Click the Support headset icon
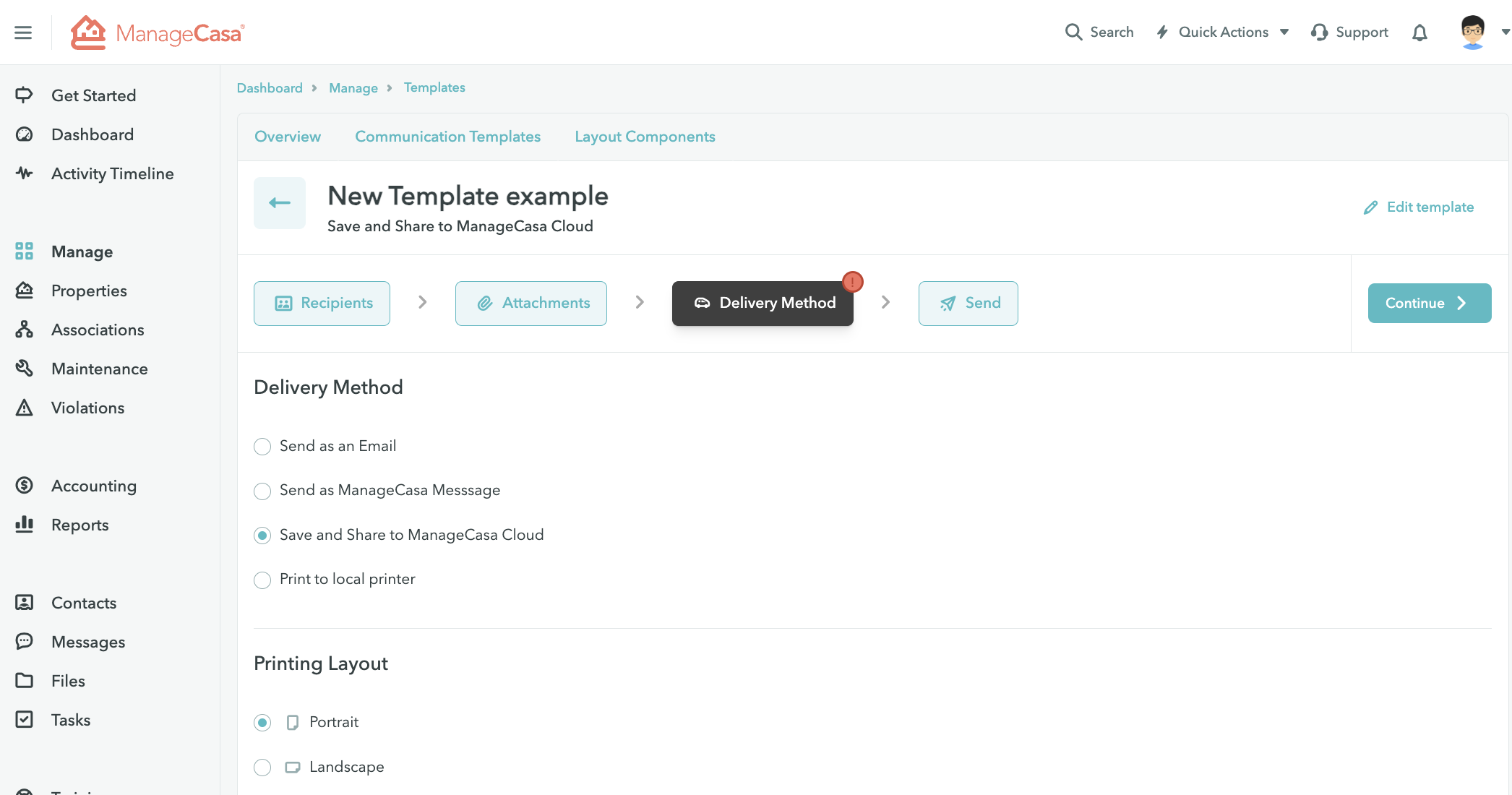The width and height of the screenshot is (1512, 795). [1319, 32]
